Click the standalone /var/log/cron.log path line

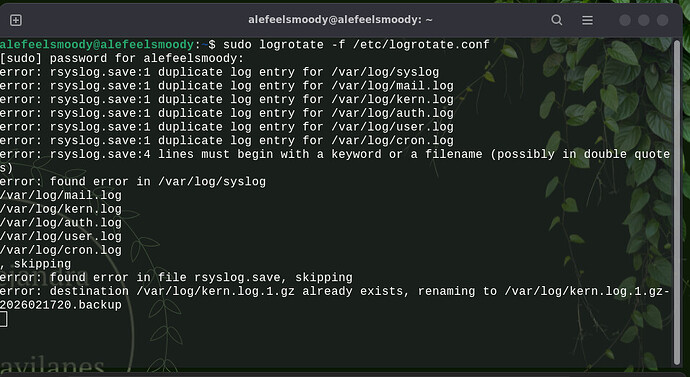pyautogui.click(x=61, y=250)
